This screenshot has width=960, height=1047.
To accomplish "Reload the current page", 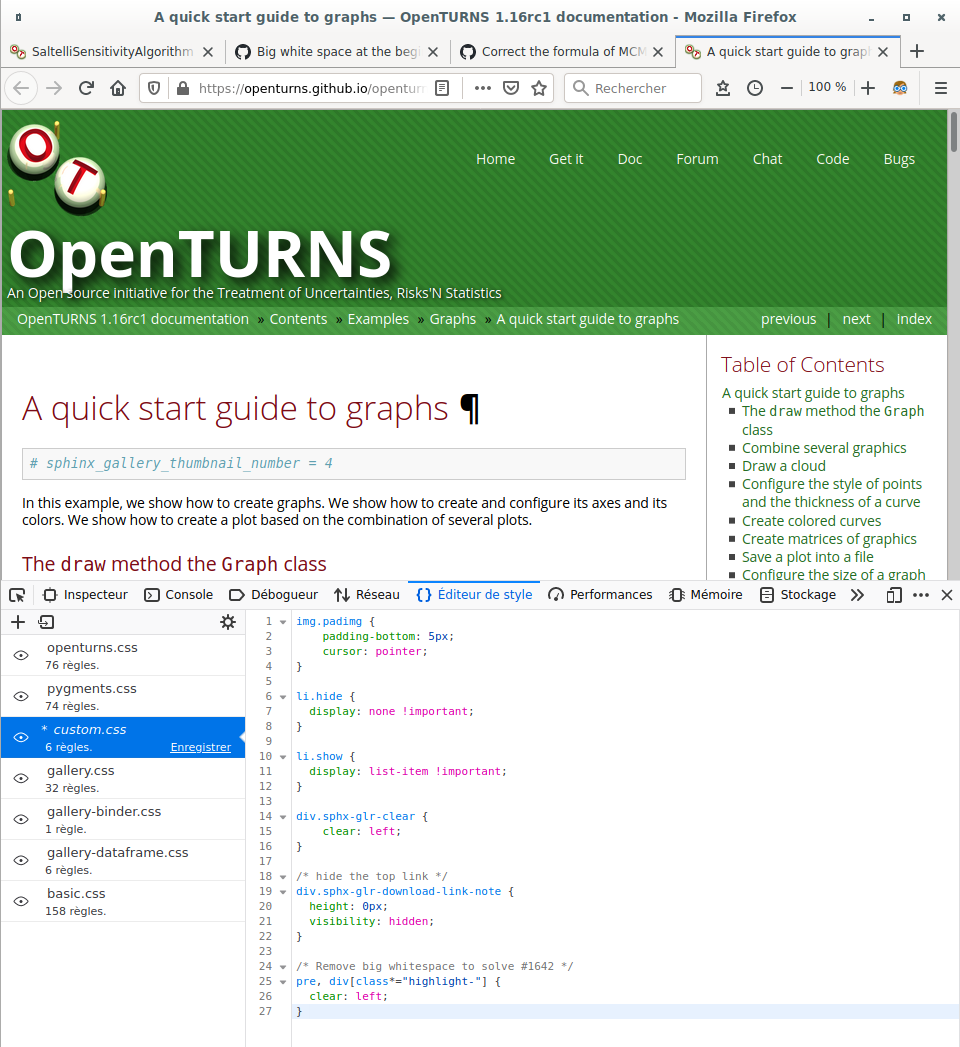I will [x=88, y=88].
